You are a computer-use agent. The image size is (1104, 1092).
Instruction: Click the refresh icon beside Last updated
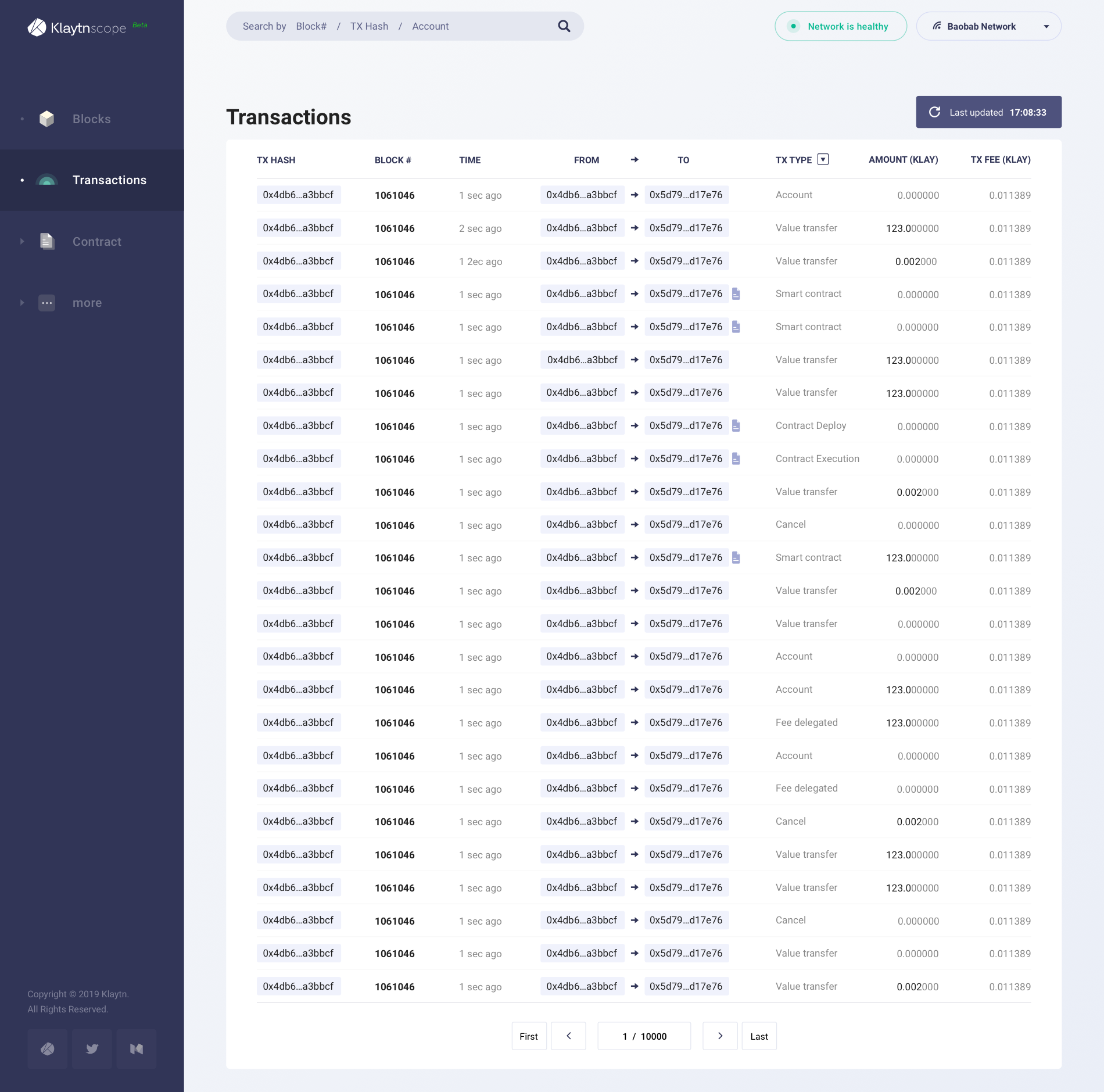pyautogui.click(x=934, y=112)
